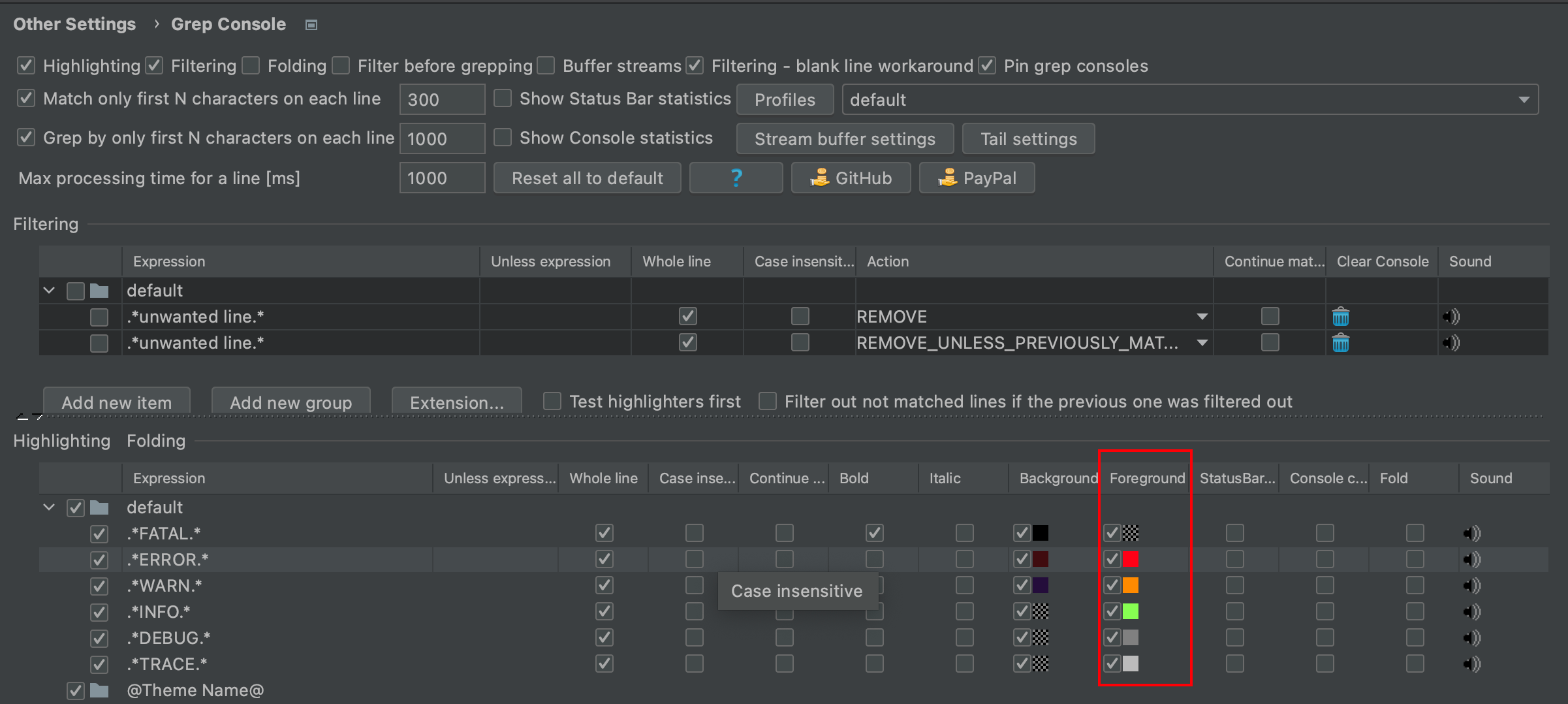Viewport: 1568px width, 704px height.
Task: Open the help question mark icon
Action: pos(736,178)
